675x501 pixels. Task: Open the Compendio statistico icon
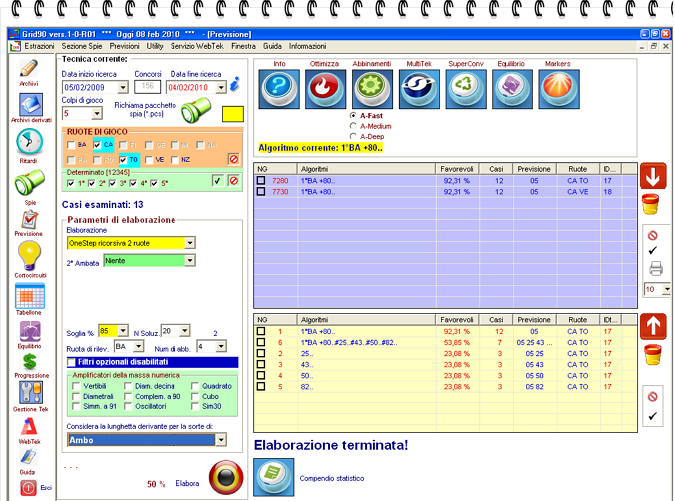click(x=272, y=477)
